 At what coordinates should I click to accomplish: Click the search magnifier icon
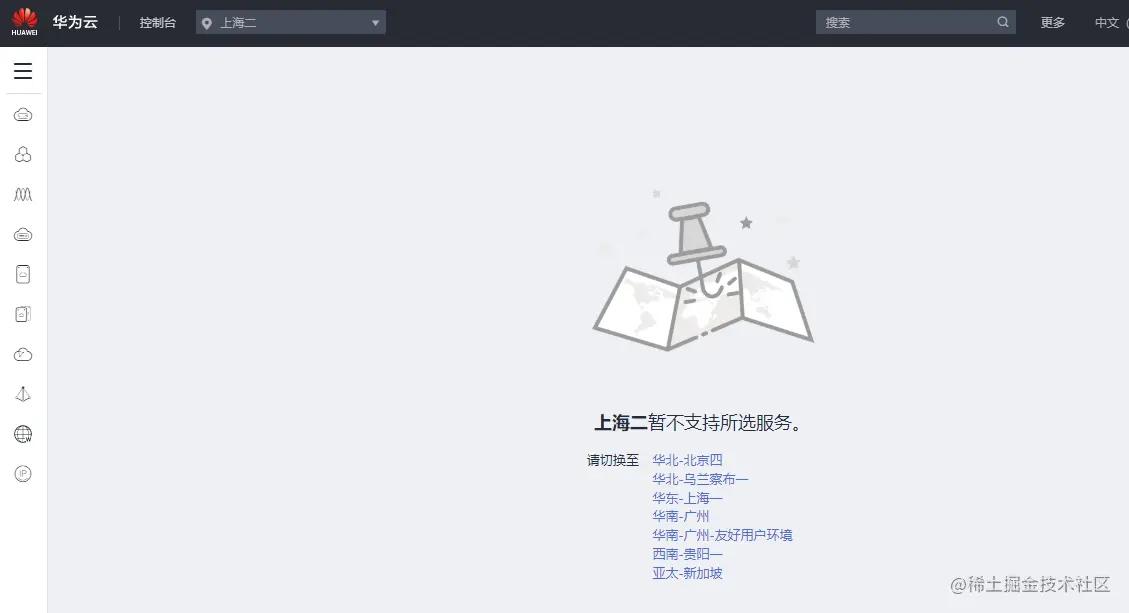pyautogui.click(x=1002, y=22)
